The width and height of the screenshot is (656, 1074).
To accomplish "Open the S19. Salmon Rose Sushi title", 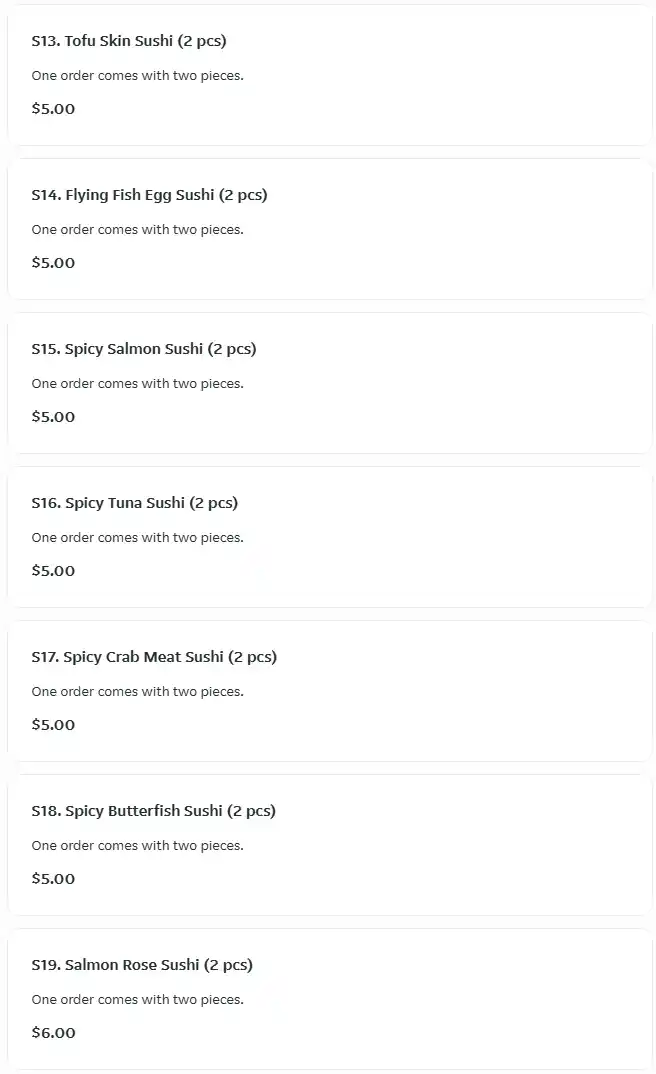I will point(142,965).
